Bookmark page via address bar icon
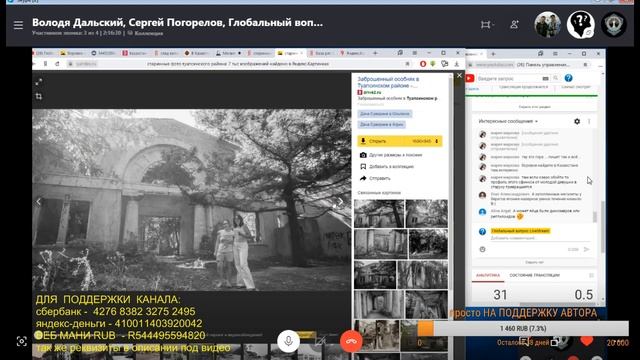Screen dimensions: 640x360 click(407, 64)
